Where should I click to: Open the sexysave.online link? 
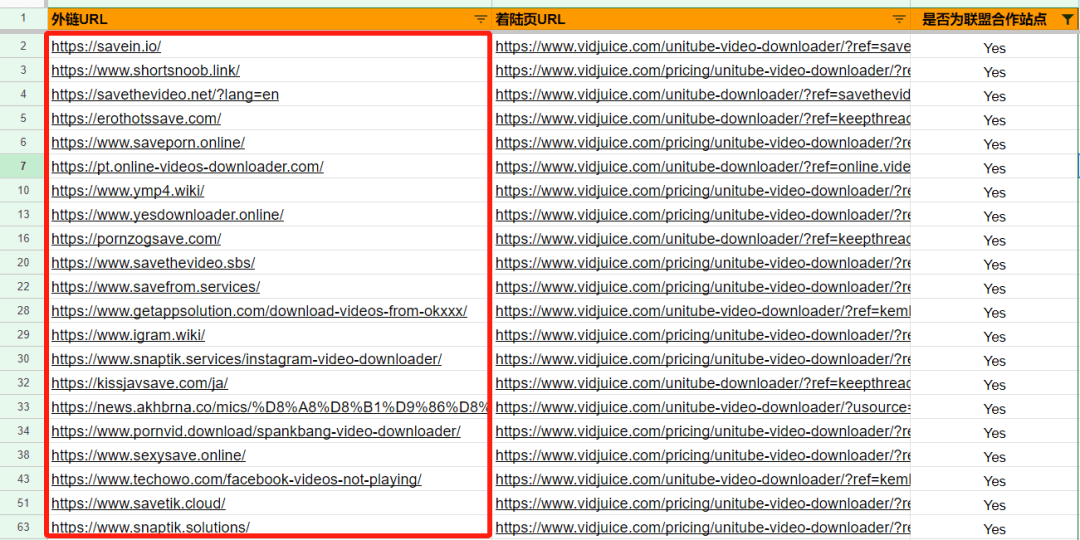coord(148,455)
